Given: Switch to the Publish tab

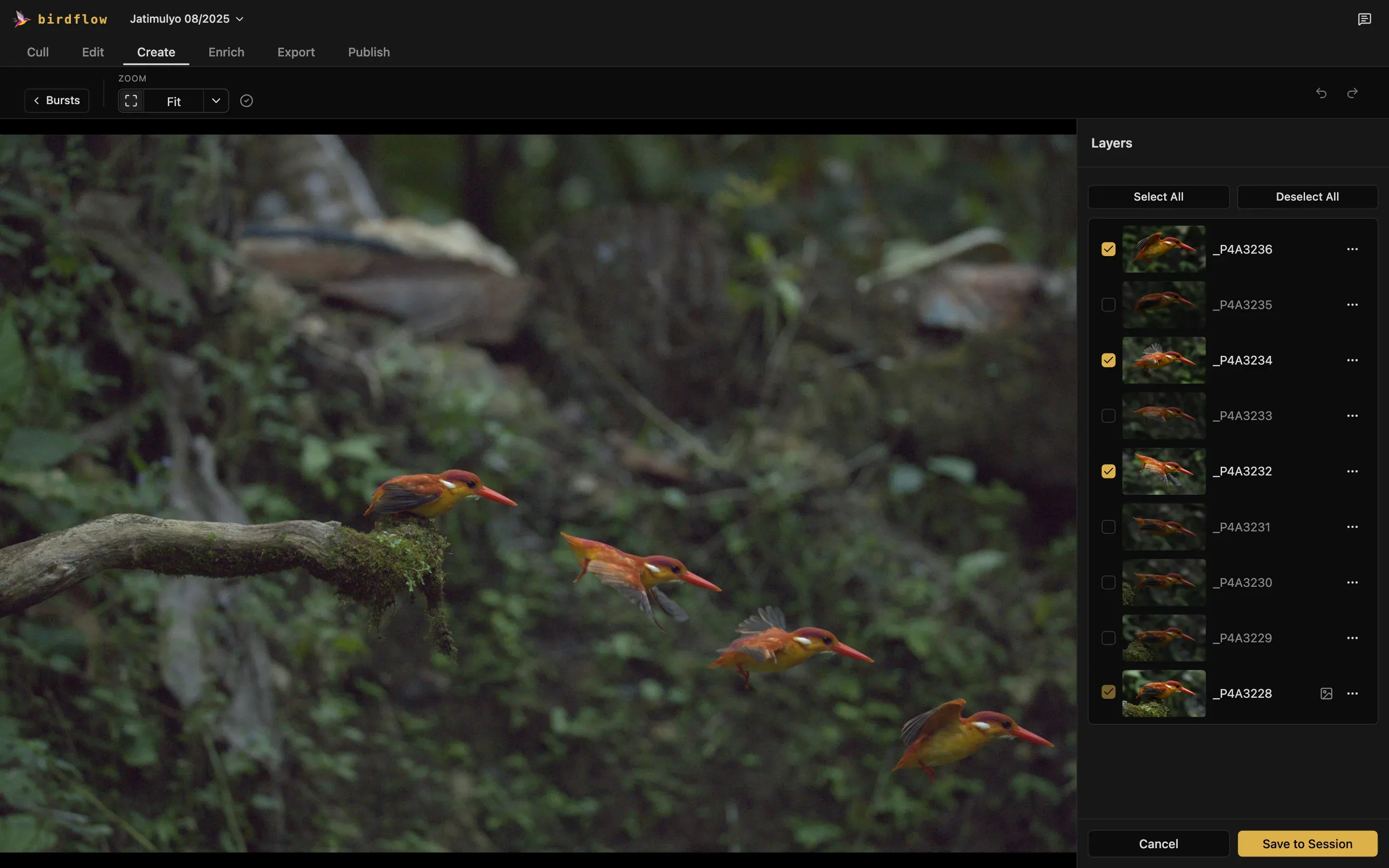Looking at the screenshot, I should [369, 52].
